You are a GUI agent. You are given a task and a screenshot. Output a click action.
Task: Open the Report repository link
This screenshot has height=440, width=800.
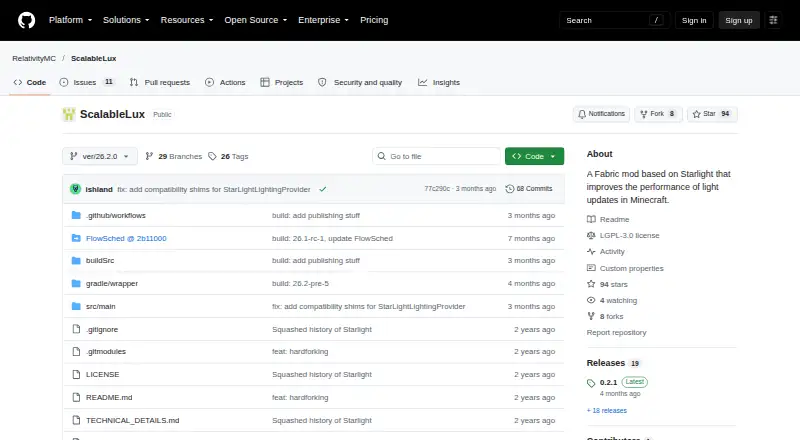pos(616,332)
